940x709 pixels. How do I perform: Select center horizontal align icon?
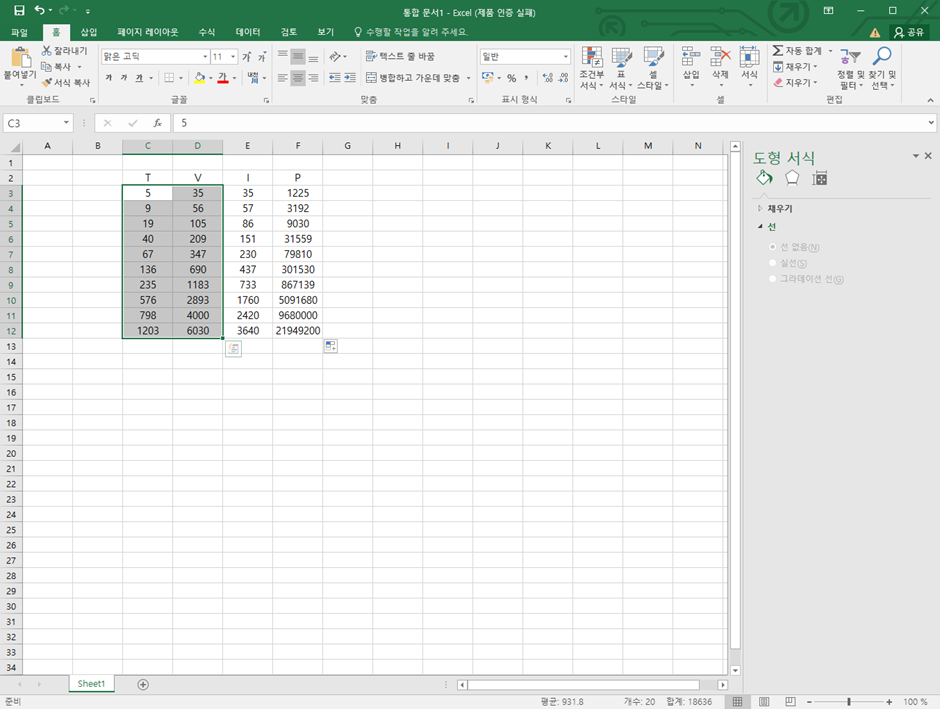click(x=298, y=78)
